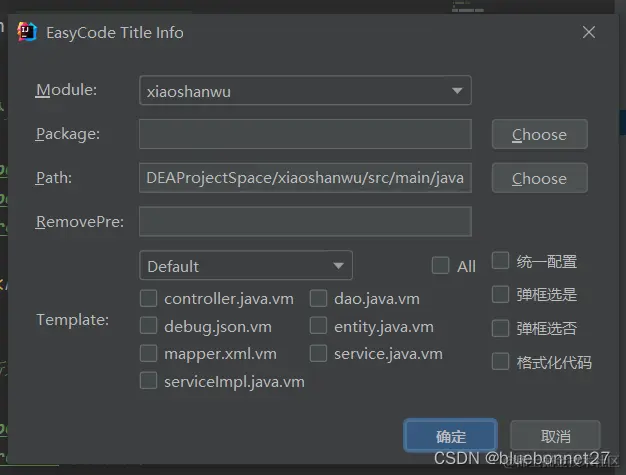Click the 确定 confirm button
The width and height of the screenshot is (626, 475).
click(x=450, y=435)
